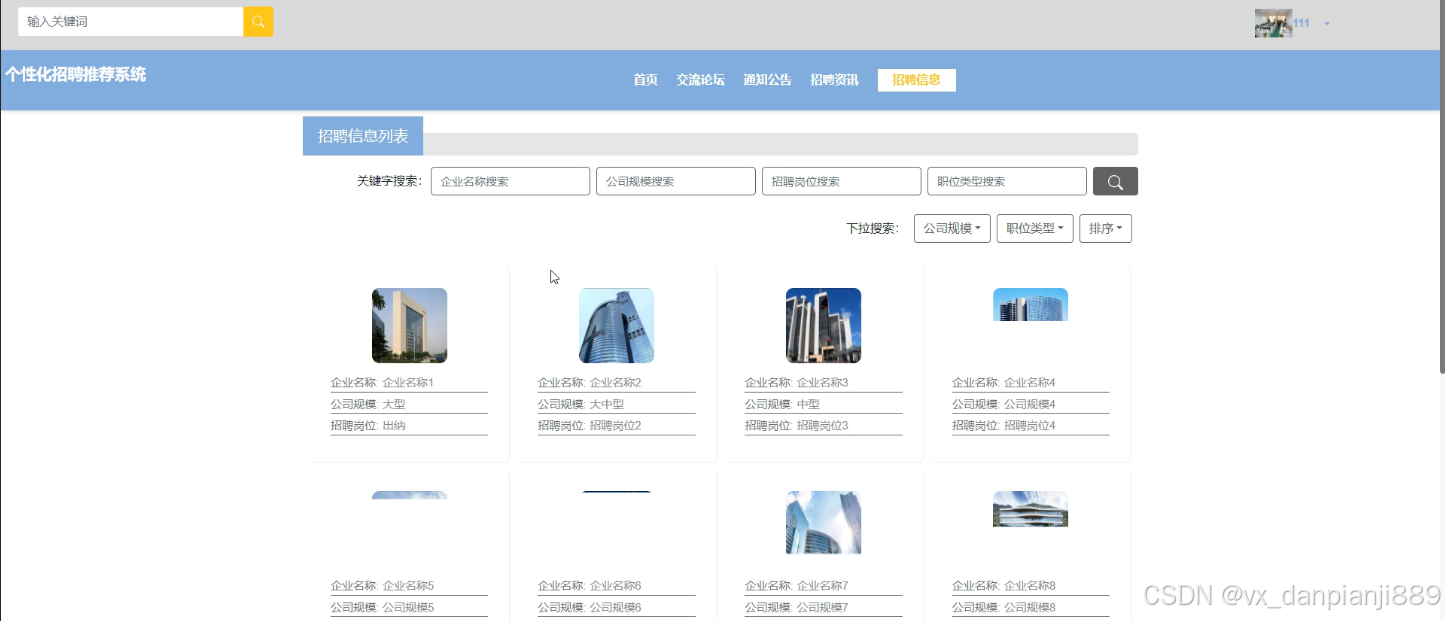Expand the user 111 dropdown arrow
The width and height of the screenshot is (1445, 621).
1327,23
